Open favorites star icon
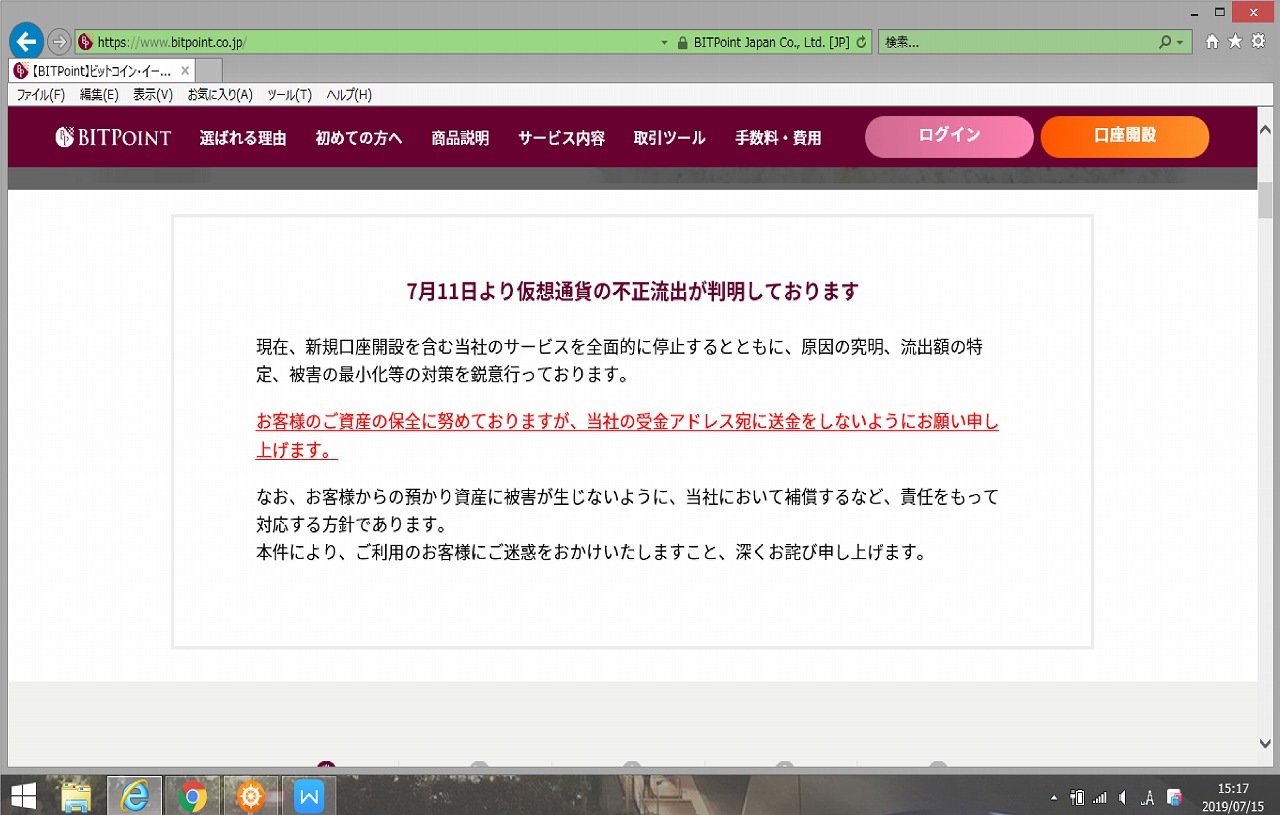The height and width of the screenshot is (815, 1280). (1235, 42)
